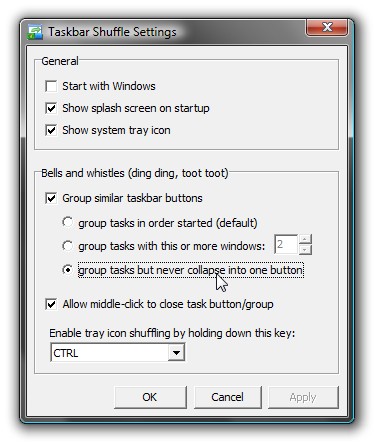Dismiss the dialog with Cancel
Image resolution: width=374 pixels, height=444 pixels.
coord(227,397)
